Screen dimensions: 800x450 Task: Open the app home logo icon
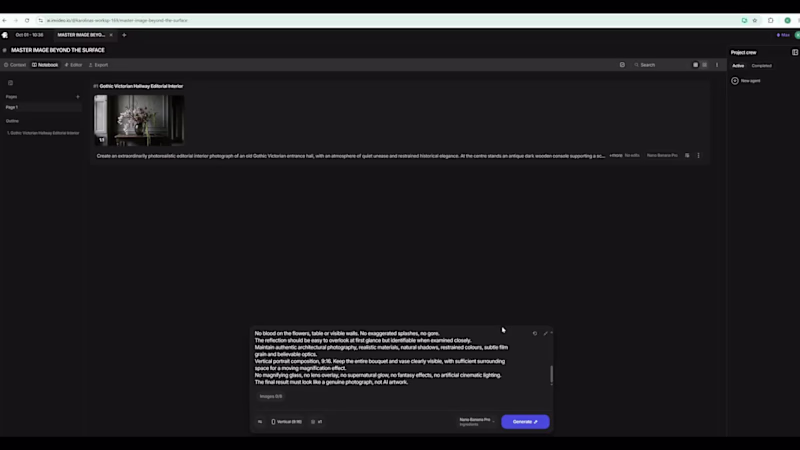click(x=5, y=35)
